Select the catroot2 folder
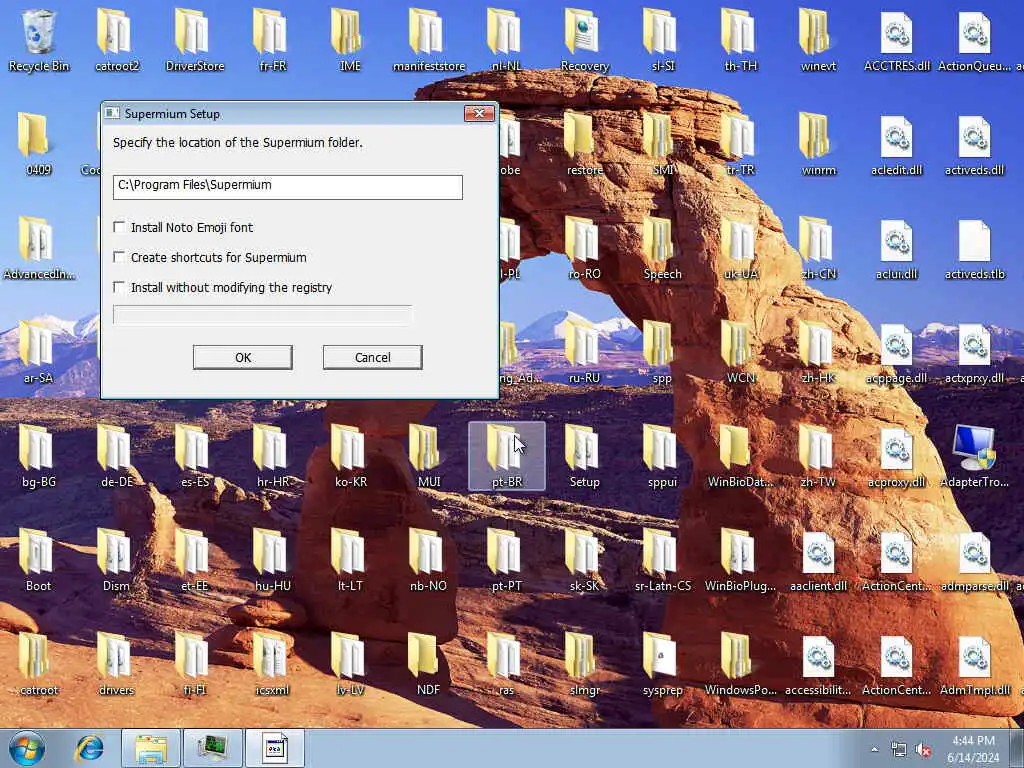This screenshot has width=1024, height=768. tap(117, 40)
